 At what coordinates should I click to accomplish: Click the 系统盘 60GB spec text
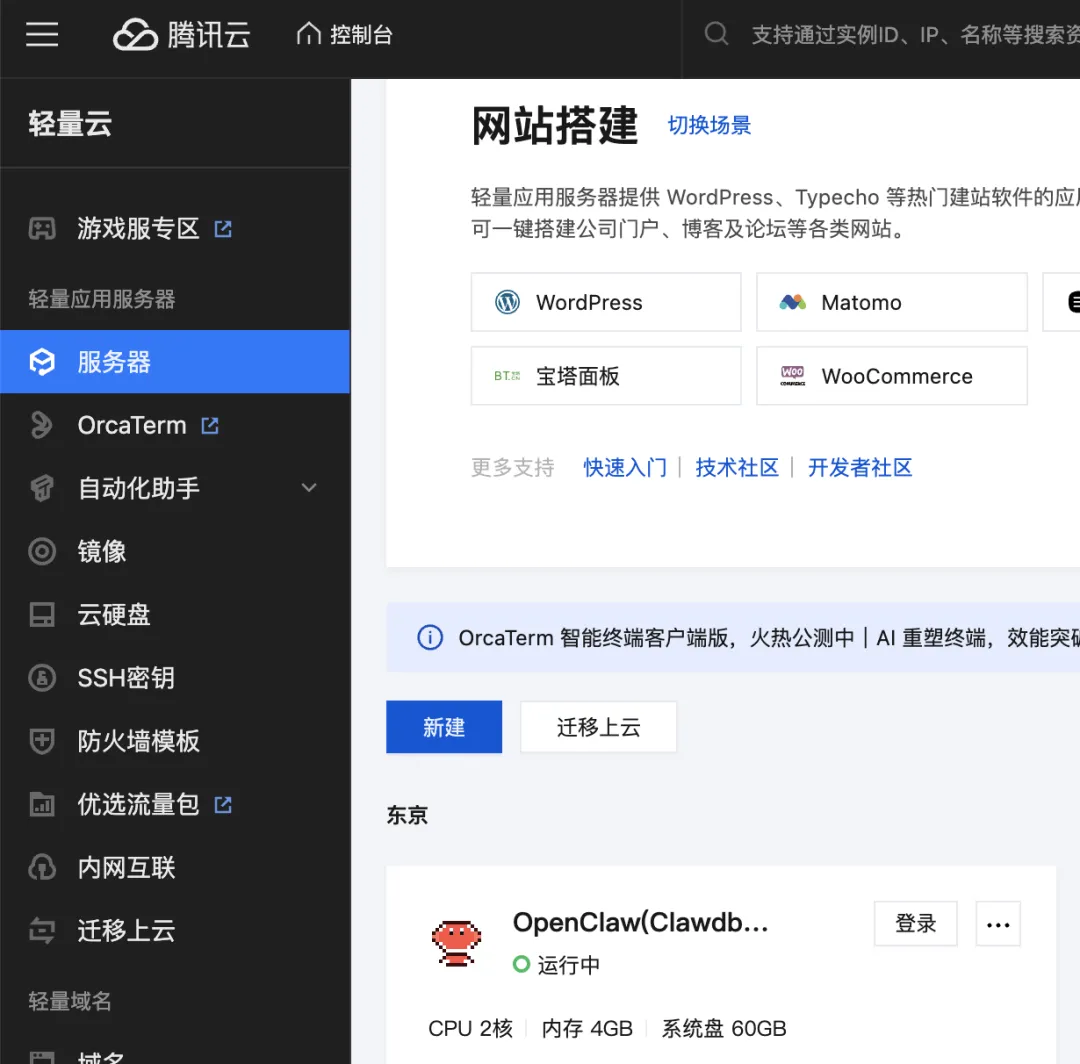click(724, 1028)
